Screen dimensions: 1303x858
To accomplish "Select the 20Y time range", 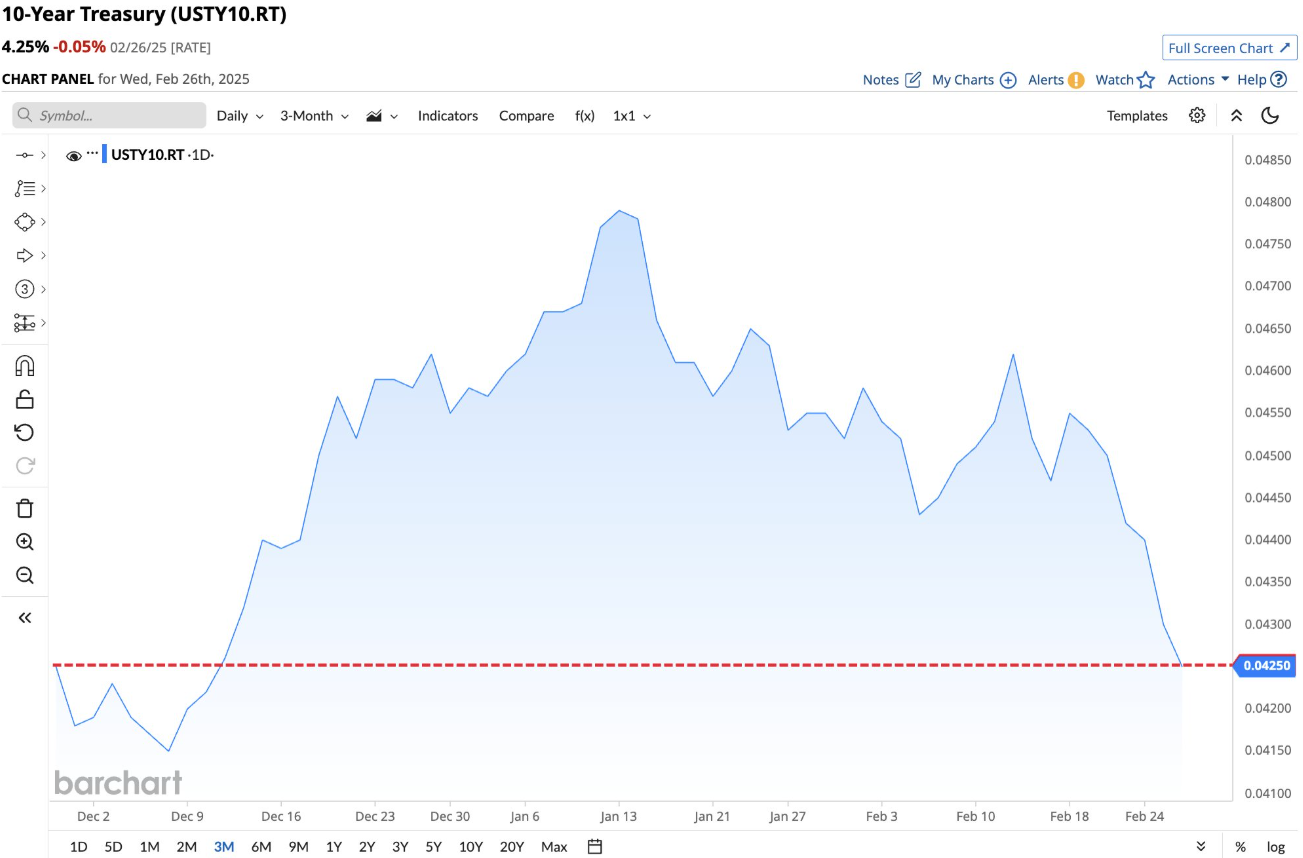I will pos(512,847).
